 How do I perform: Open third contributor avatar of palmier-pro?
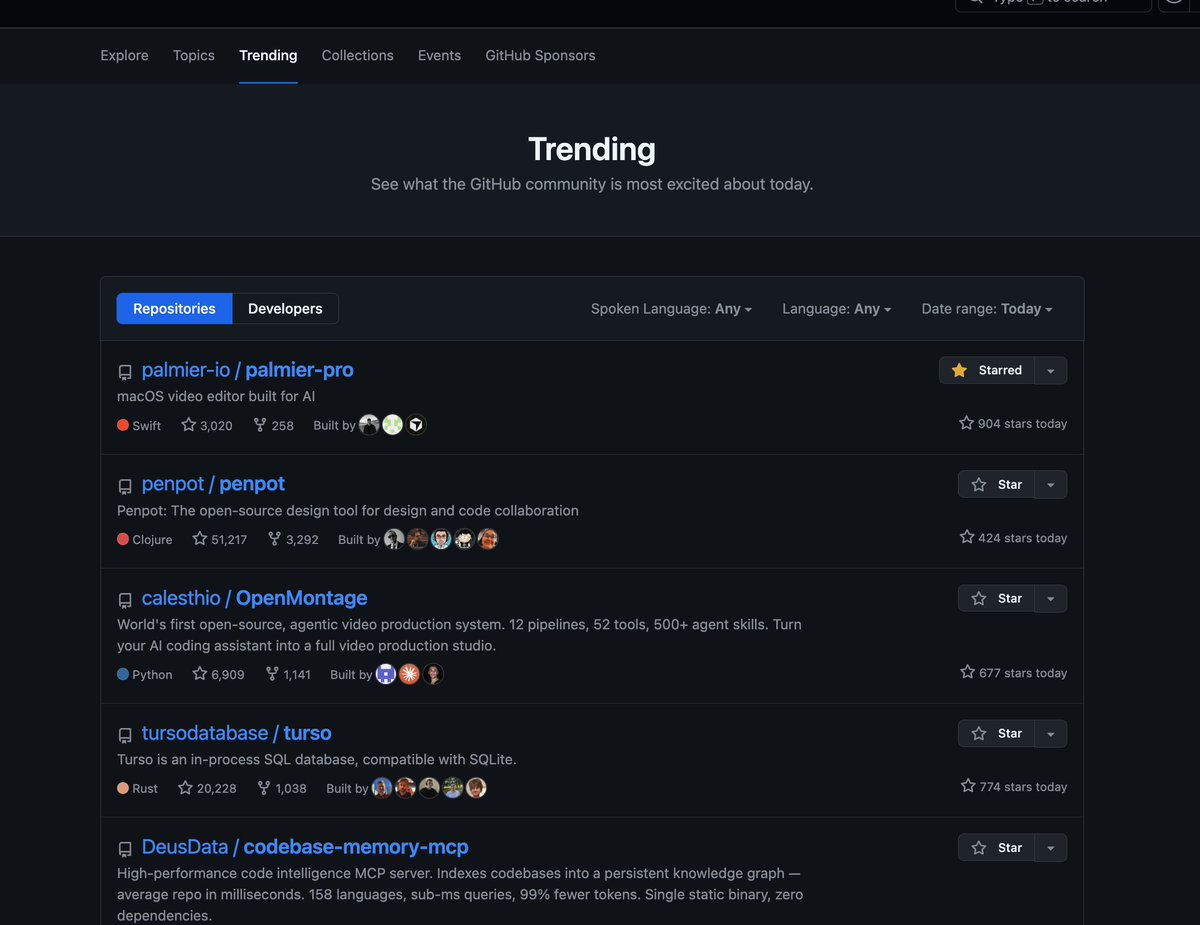pyautogui.click(x=417, y=425)
